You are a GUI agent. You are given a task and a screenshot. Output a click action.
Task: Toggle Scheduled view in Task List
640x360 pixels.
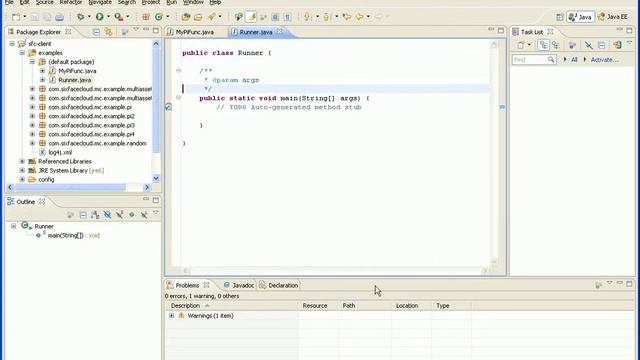tap(556, 45)
